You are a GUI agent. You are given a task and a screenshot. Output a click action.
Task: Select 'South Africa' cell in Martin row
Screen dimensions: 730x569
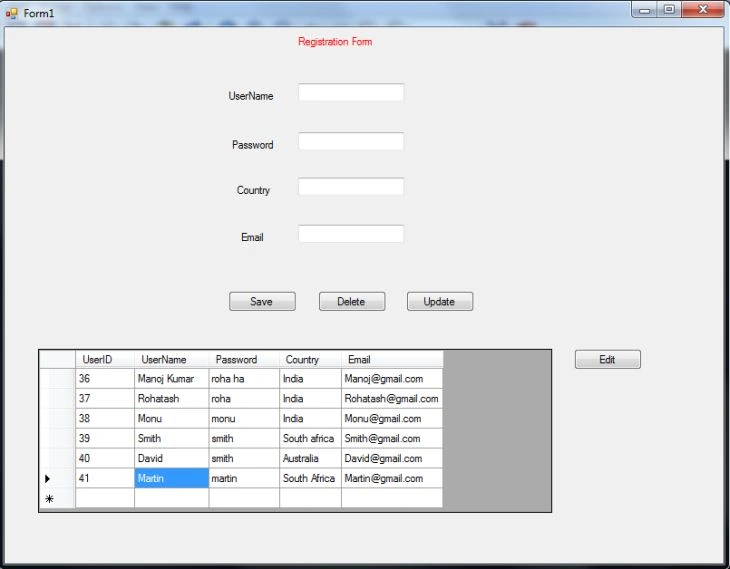310,478
